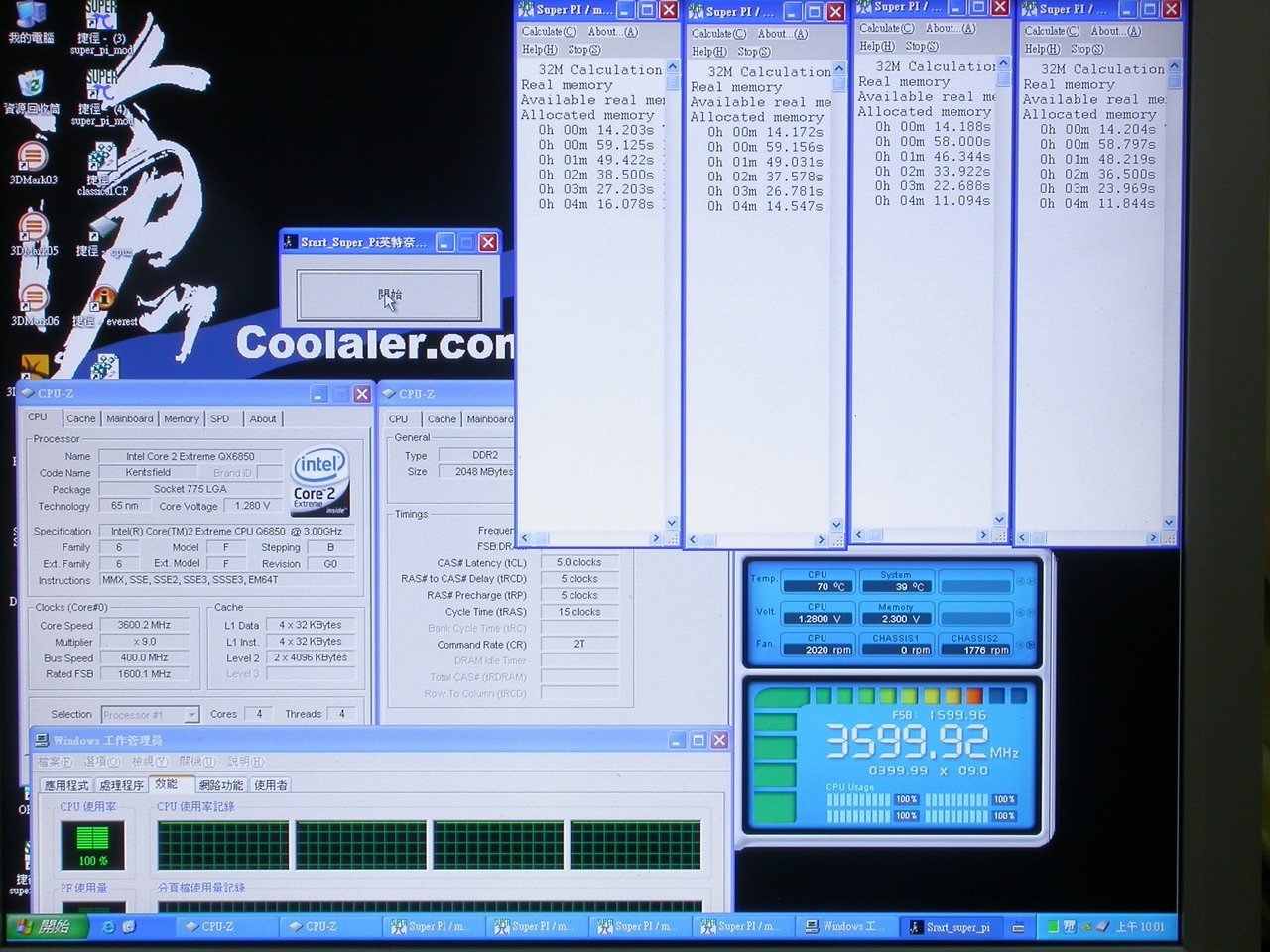Viewport: 1270px width, 952px height.
Task: Click the CAS# Latency 5.0 clocks value
Action: coord(579,562)
